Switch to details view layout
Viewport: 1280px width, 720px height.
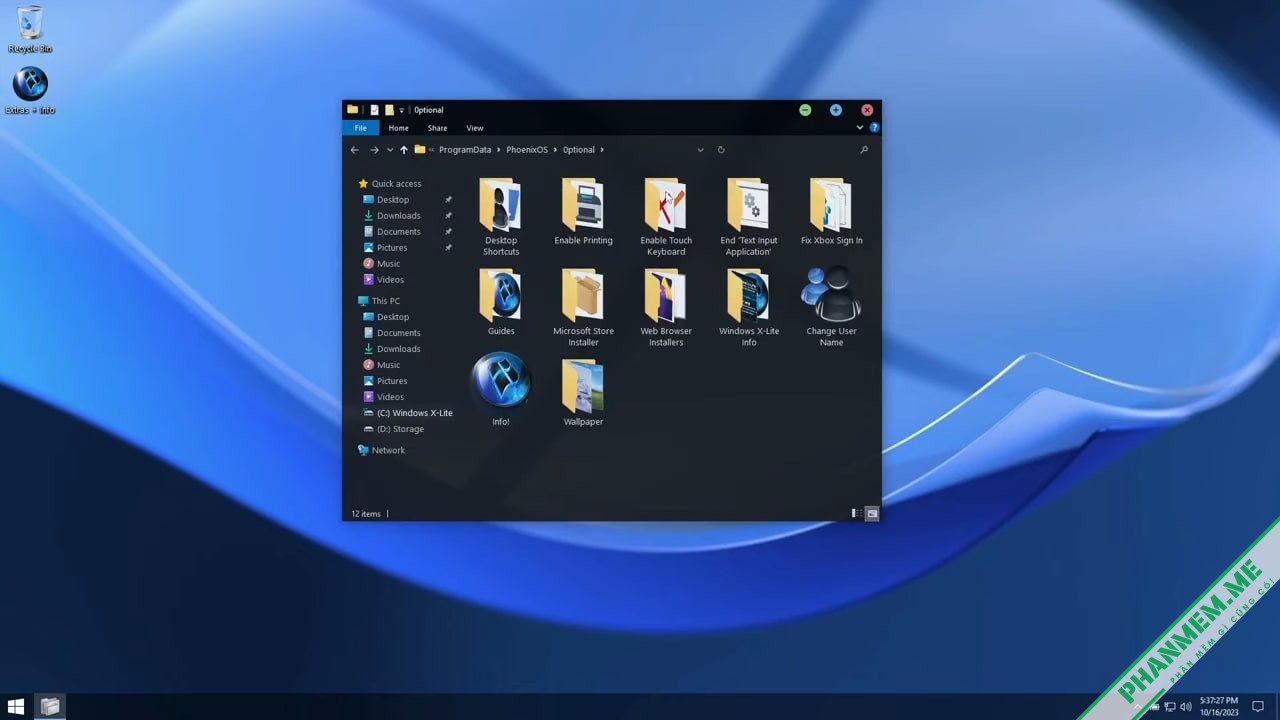pos(856,513)
